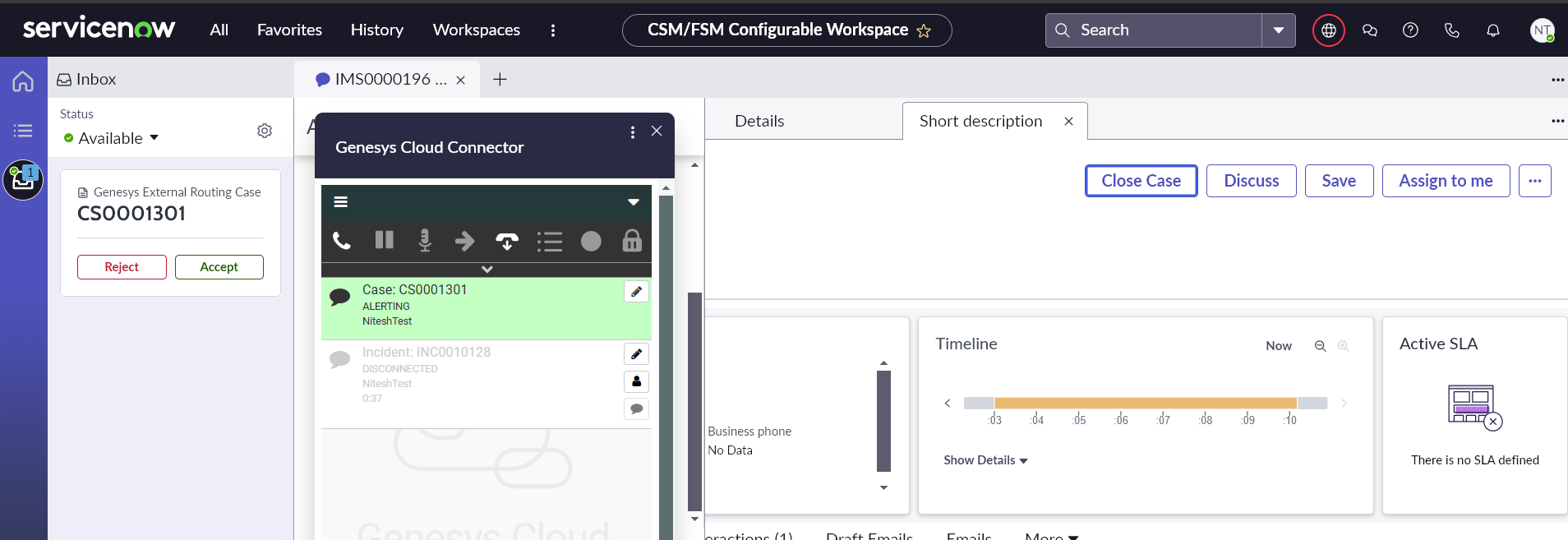This screenshot has width=1568, height=540.
Task: Click the Discuss button
Action: click(x=1251, y=181)
